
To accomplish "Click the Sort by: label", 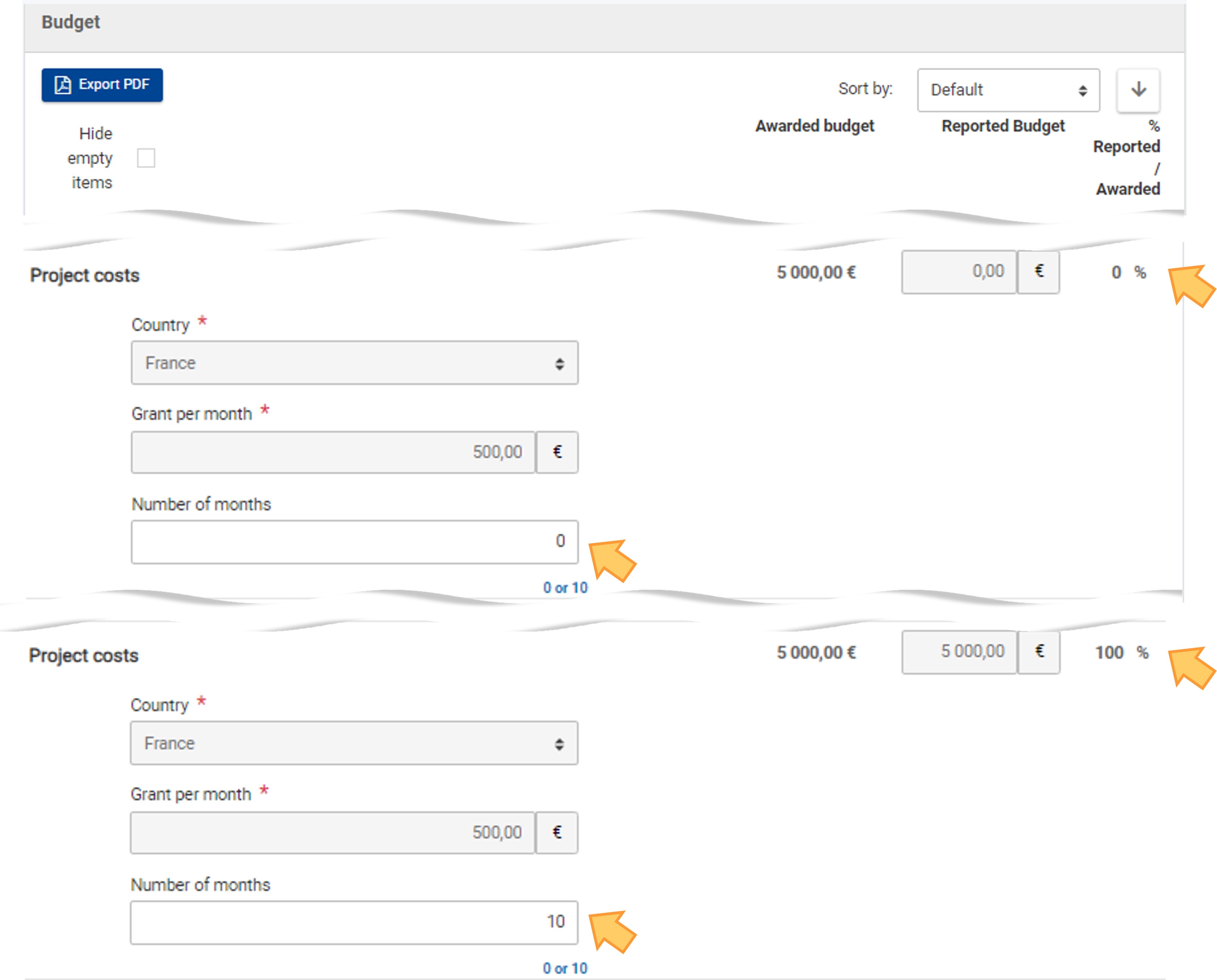I will tap(865, 89).
